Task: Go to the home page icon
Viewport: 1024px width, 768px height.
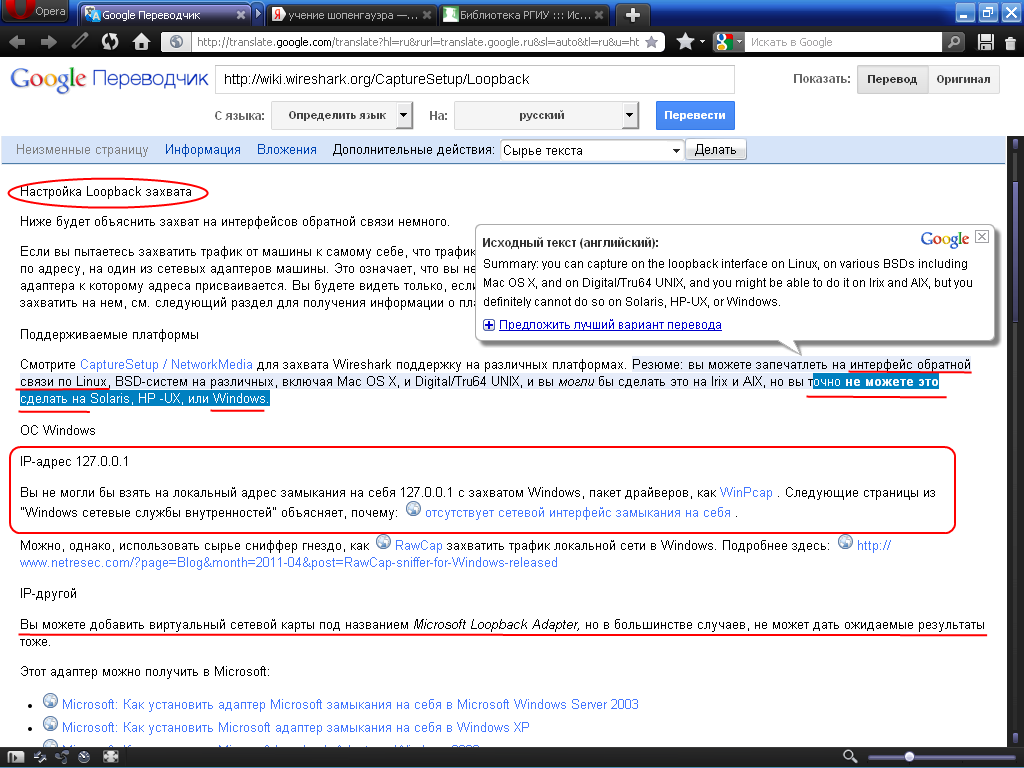Action: [141, 42]
